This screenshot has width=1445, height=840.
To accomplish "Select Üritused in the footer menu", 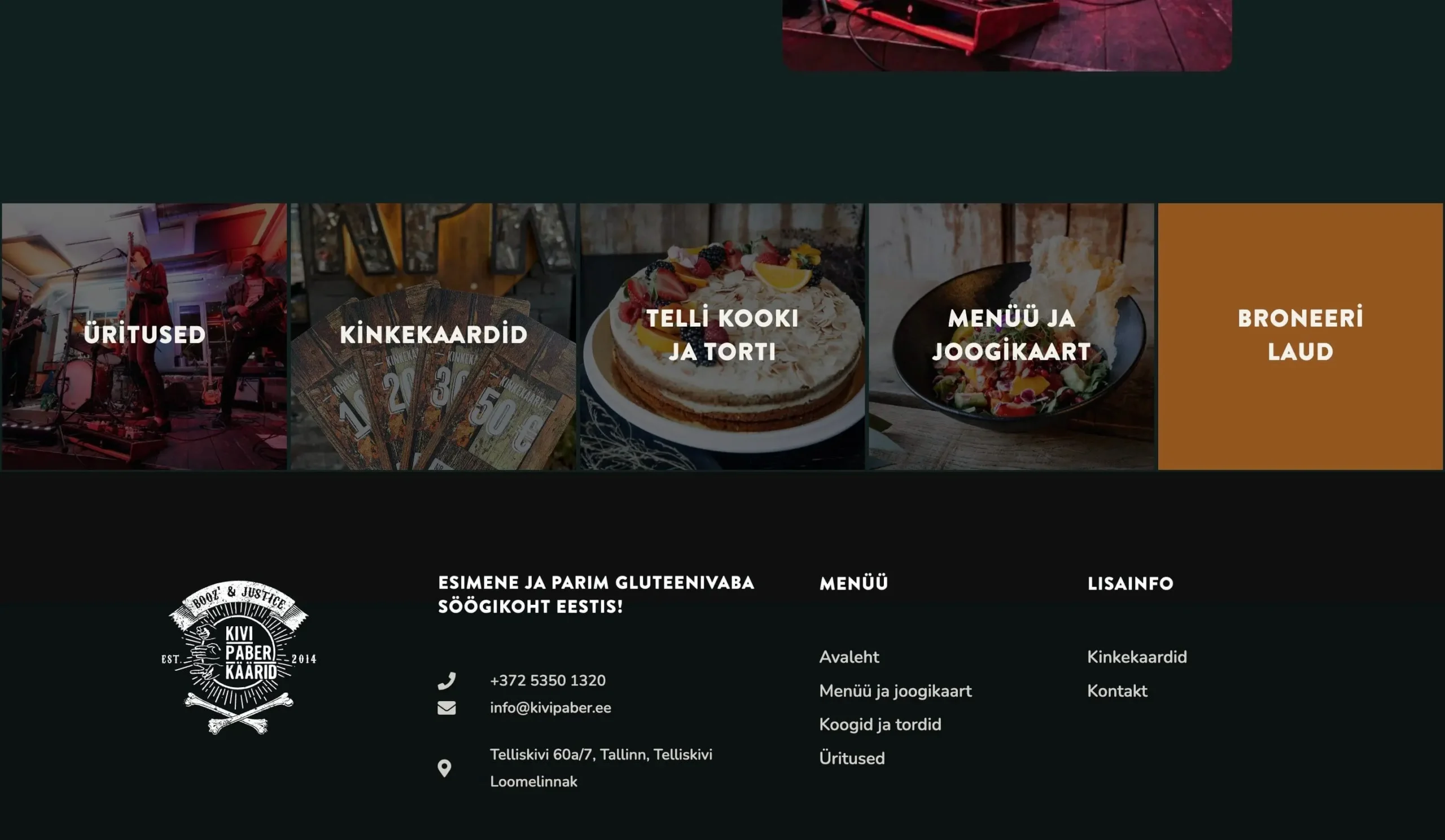I will [x=852, y=759].
